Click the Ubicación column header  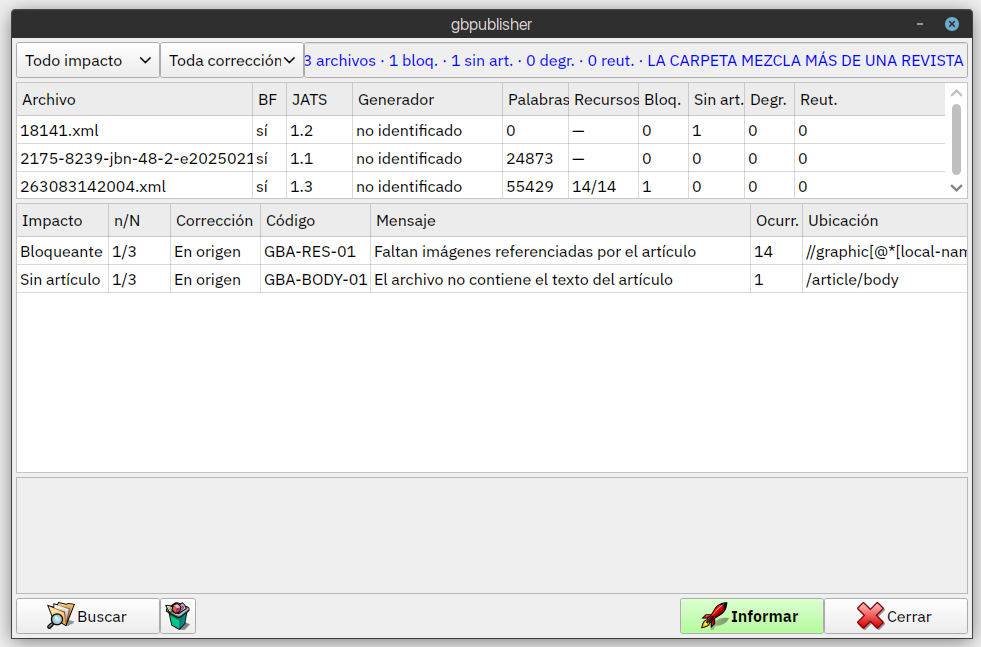(885, 221)
